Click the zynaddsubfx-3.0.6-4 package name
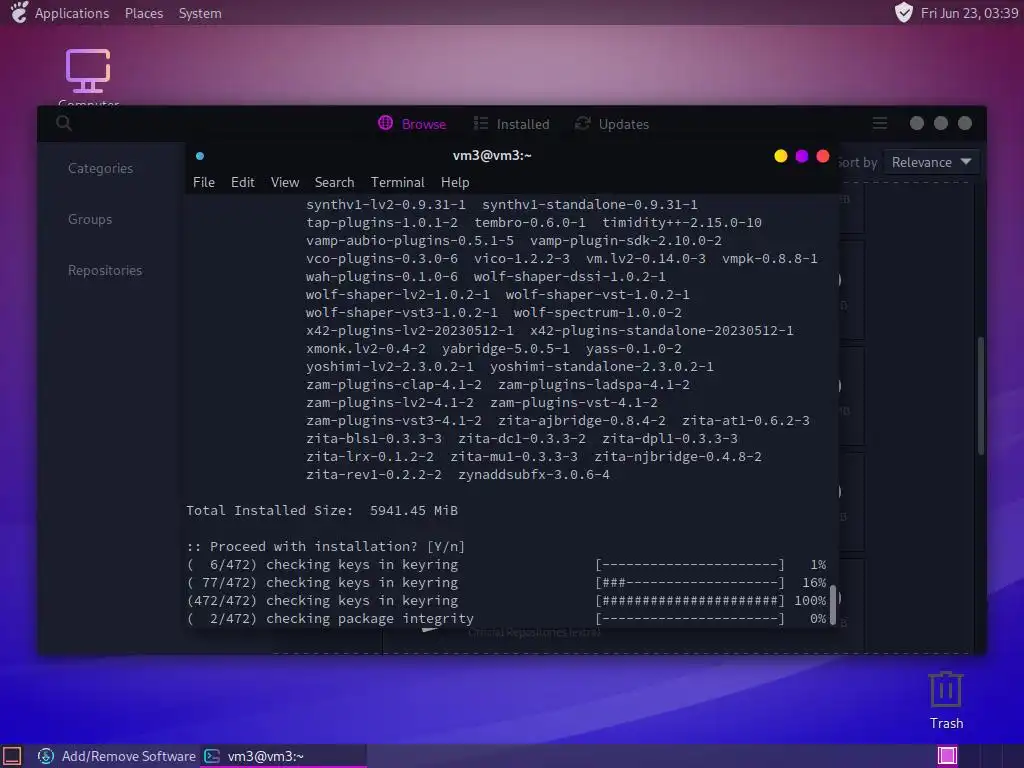 point(534,475)
